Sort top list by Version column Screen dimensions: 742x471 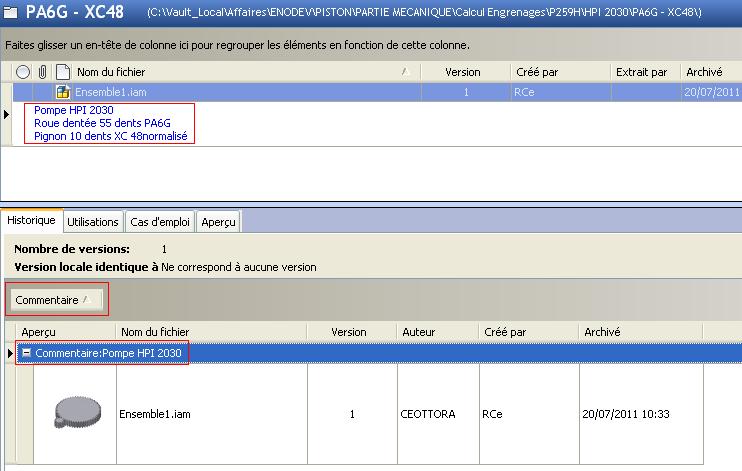coord(465,72)
